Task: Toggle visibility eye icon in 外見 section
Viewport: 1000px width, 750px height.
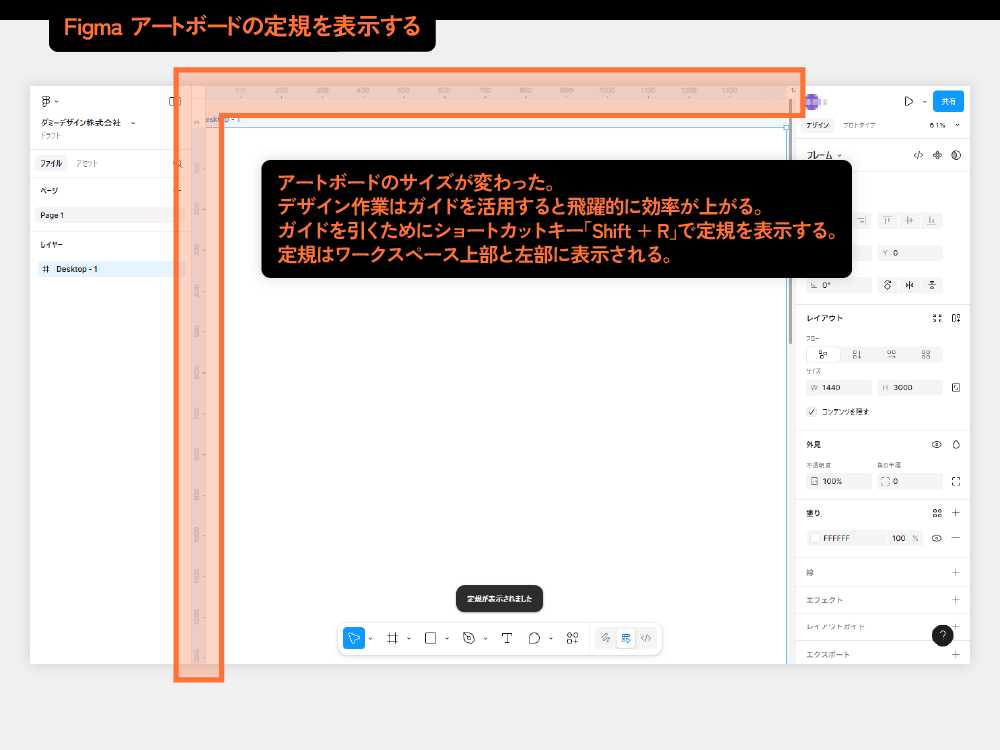Action: [x=937, y=445]
